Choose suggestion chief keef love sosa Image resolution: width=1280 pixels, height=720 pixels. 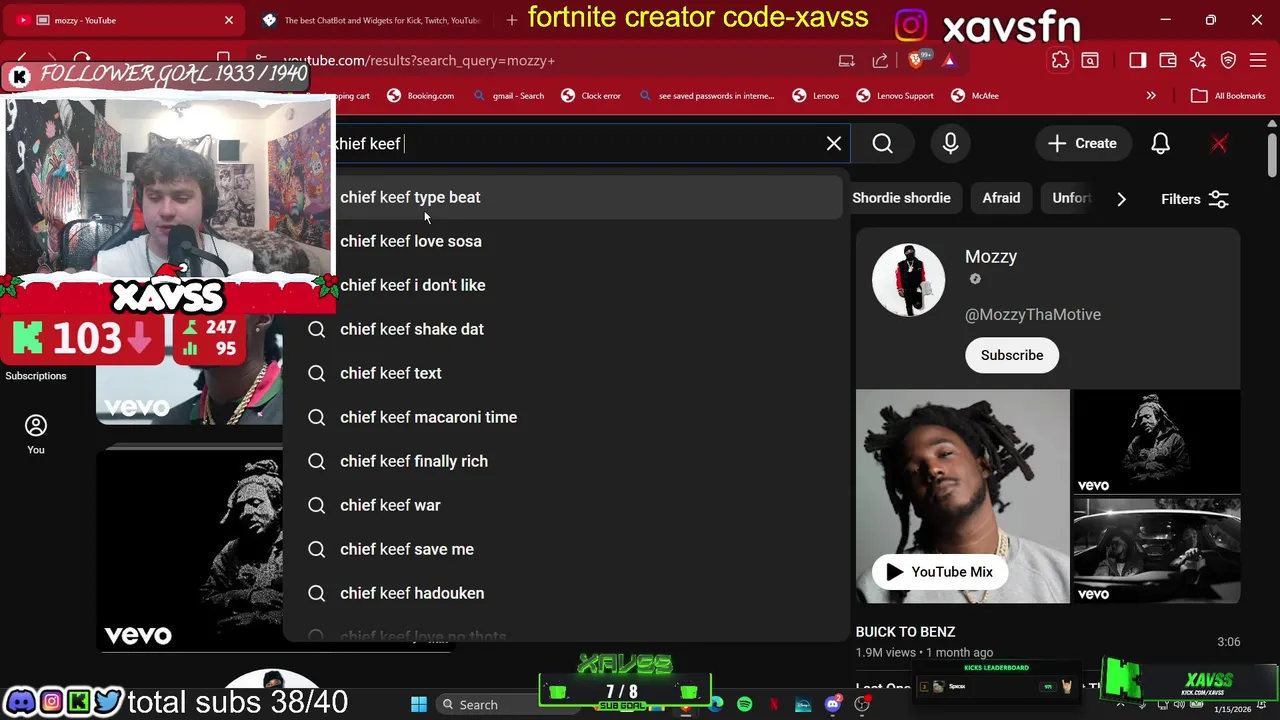point(565,241)
